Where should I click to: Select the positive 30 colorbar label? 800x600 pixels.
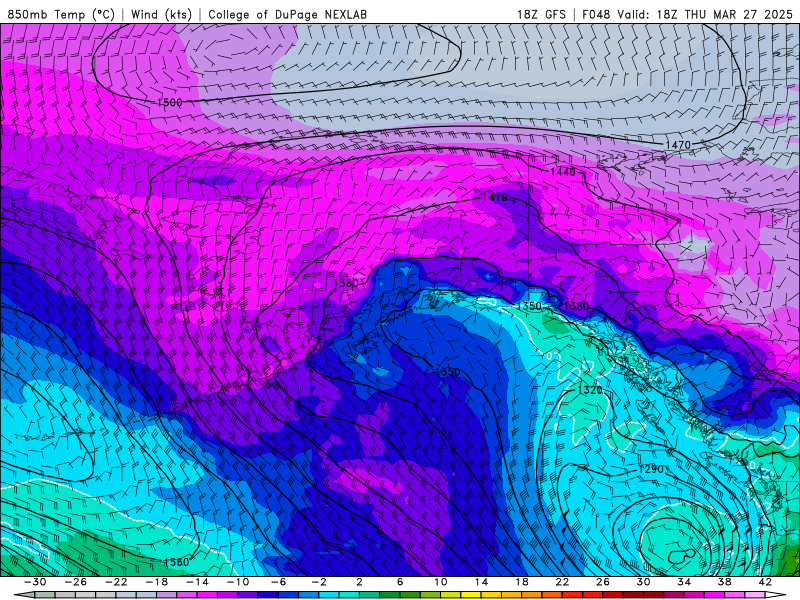tap(643, 582)
